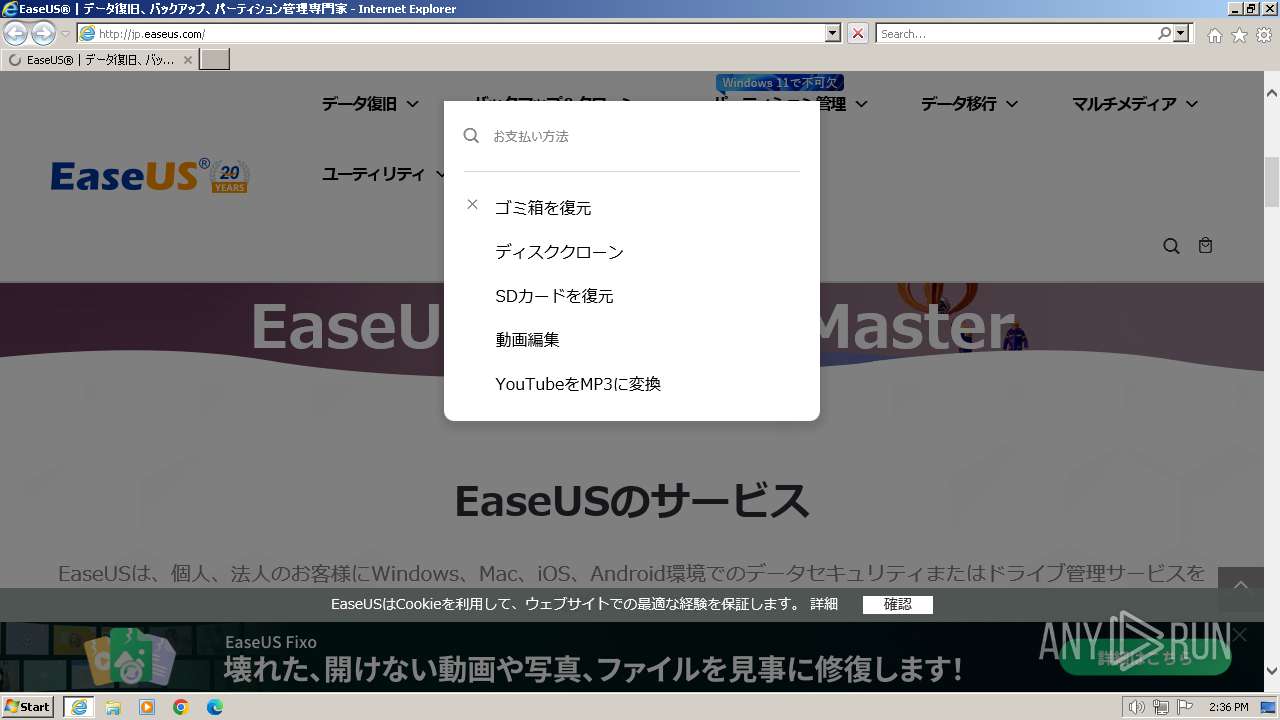Click the taskbar clock 2:36 PM
The image size is (1280, 720).
[1228, 707]
